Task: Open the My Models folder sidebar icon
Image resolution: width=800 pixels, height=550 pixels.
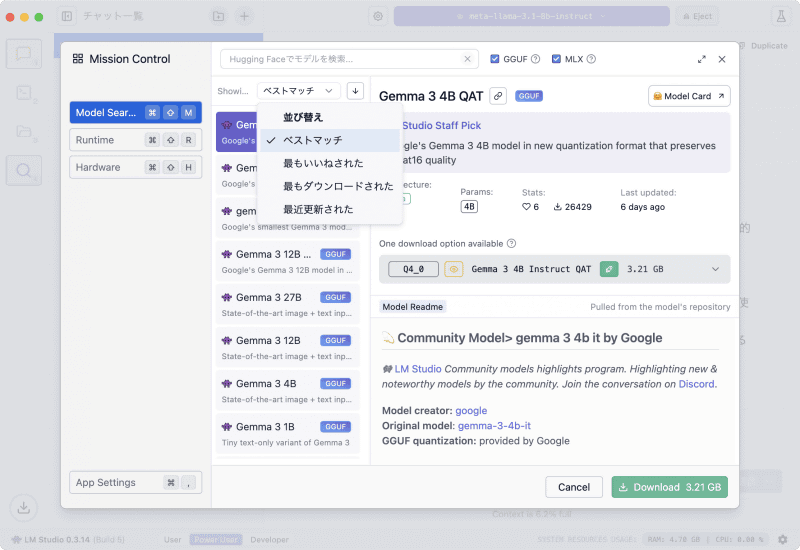Action: click(23, 131)
